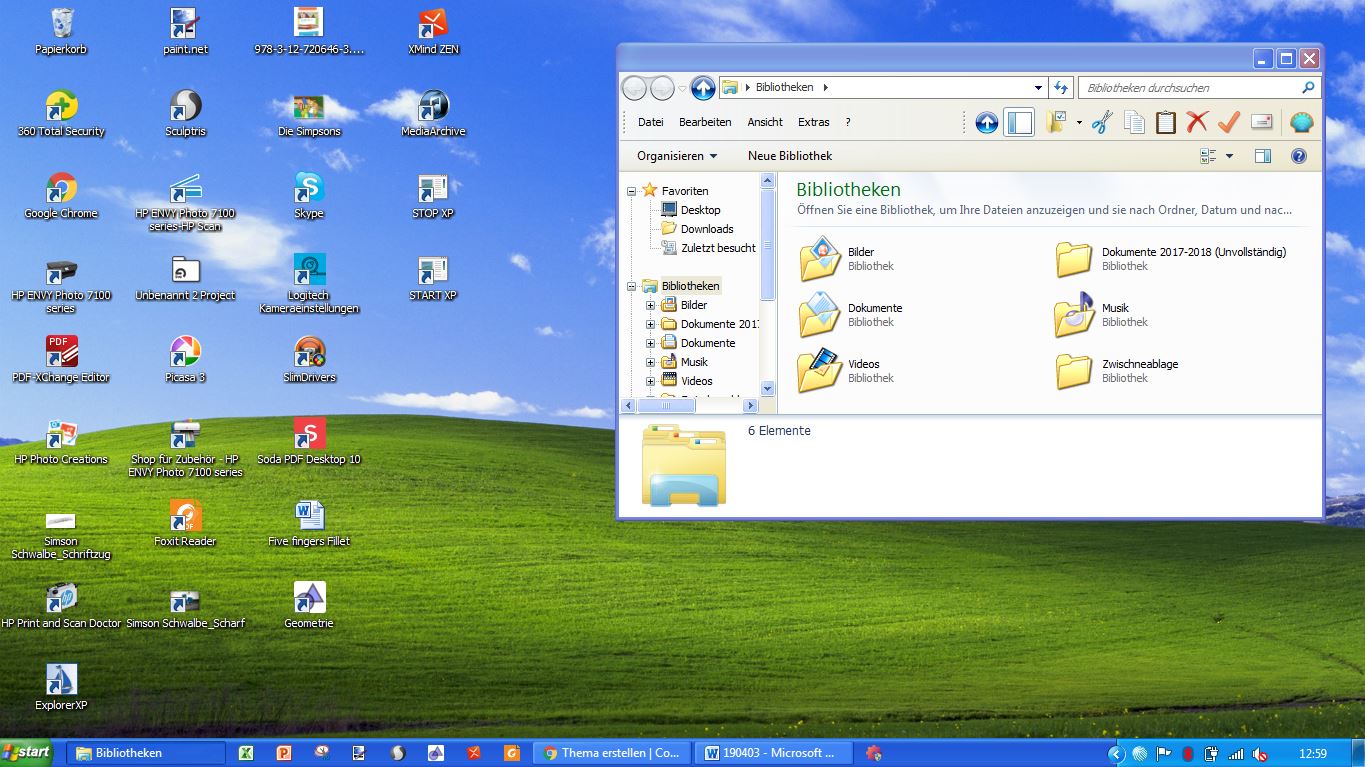Open the folder options icon in toolbar
The image size is (1365, 767).
(1056, 122)
